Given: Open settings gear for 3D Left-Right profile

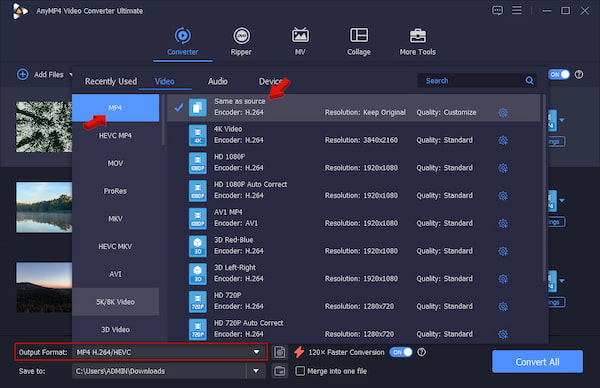Looking at the screenshot, I should [503, 279].
